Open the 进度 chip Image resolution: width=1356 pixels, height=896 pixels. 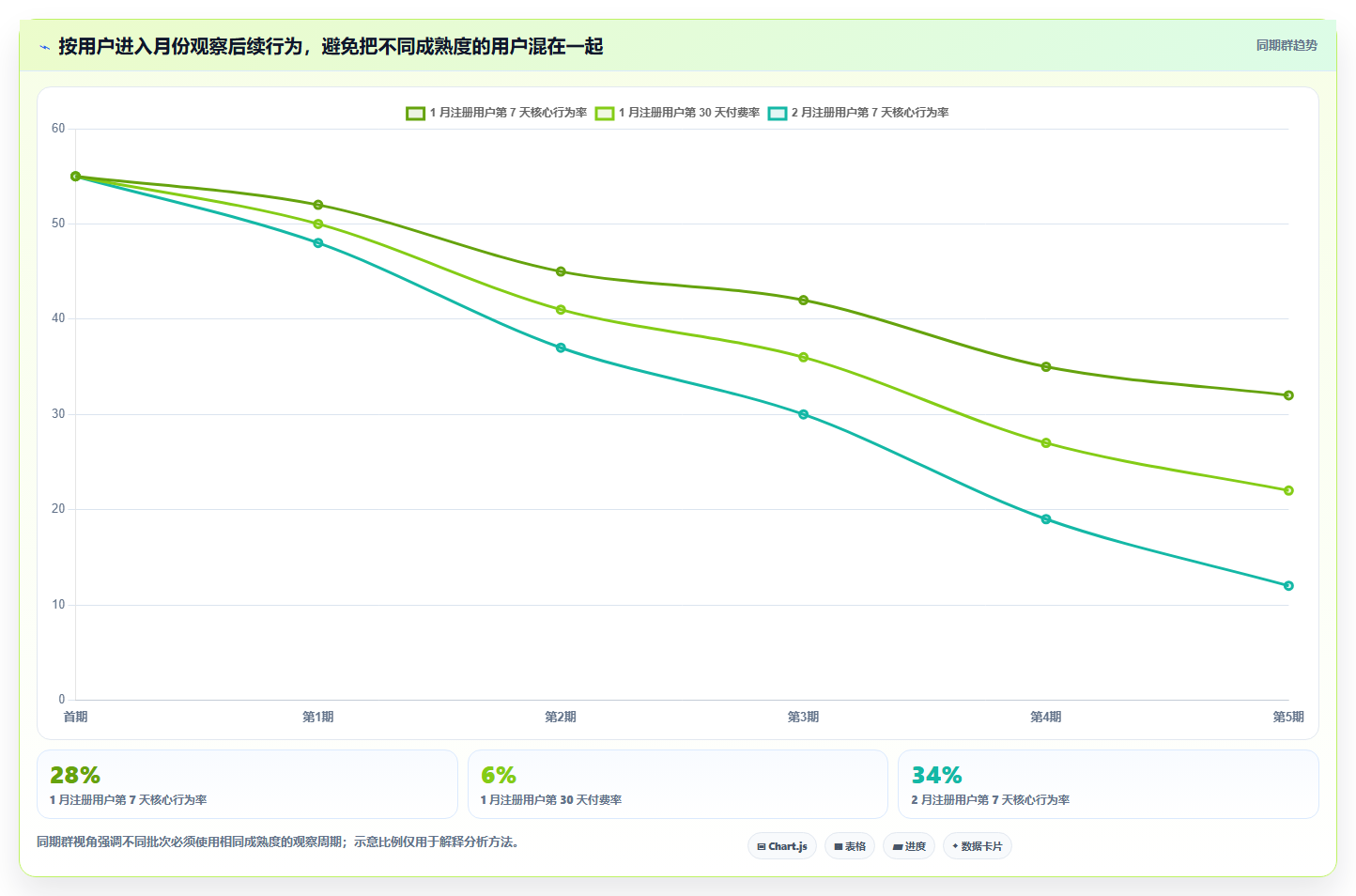click(x=909, y=846)
